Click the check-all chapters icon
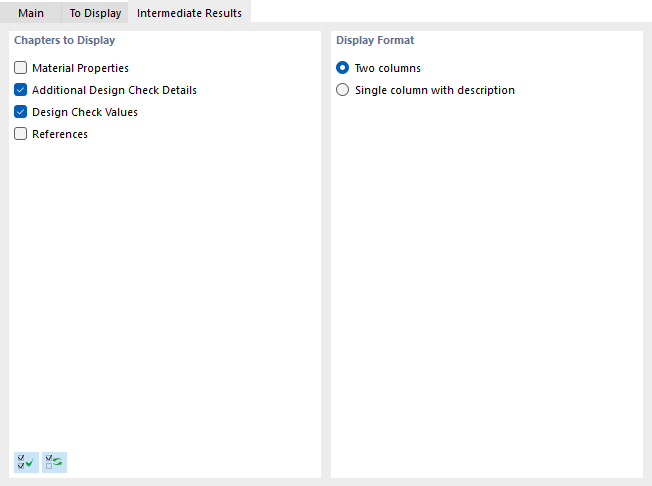 [x=26, y=462]
